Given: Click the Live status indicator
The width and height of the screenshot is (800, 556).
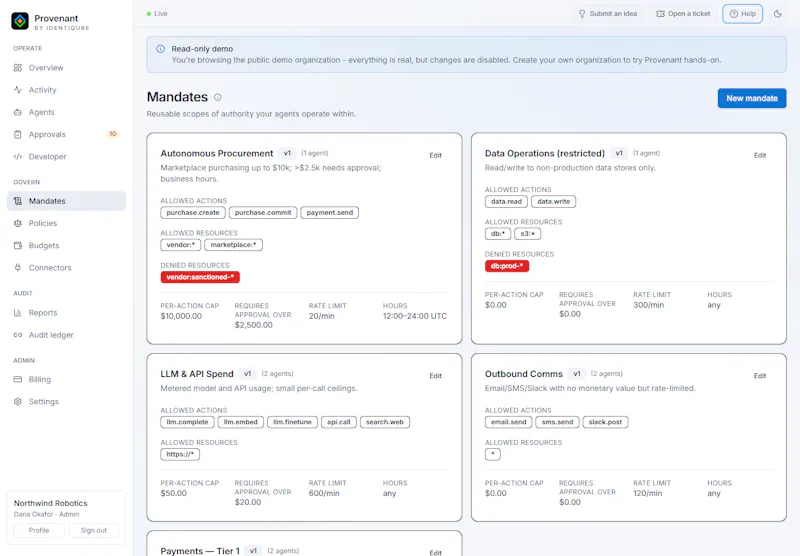Looking at the screenshot, I should (x=157, y=14).
